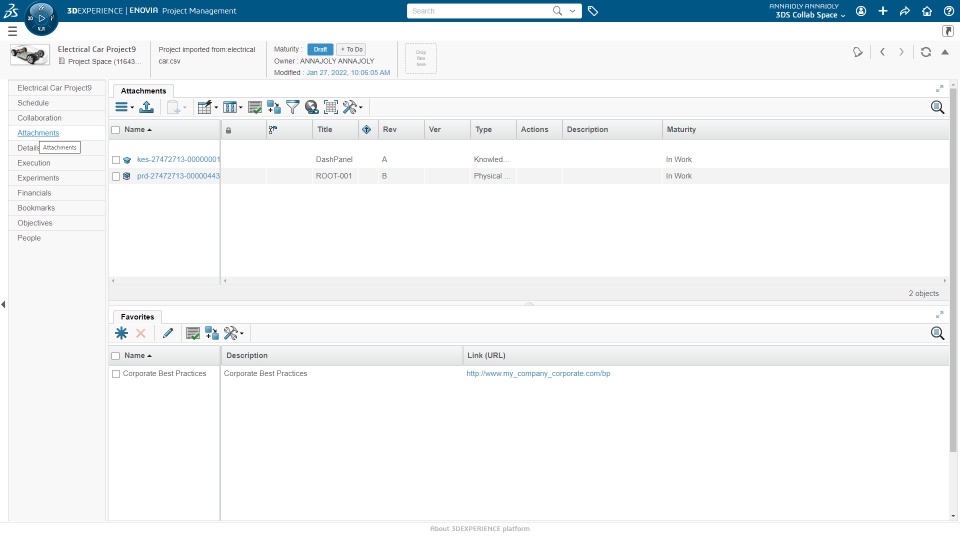The width and height of the screenshot is (960, 540).
Task: Click the share arrow icon
Action: 905,11
